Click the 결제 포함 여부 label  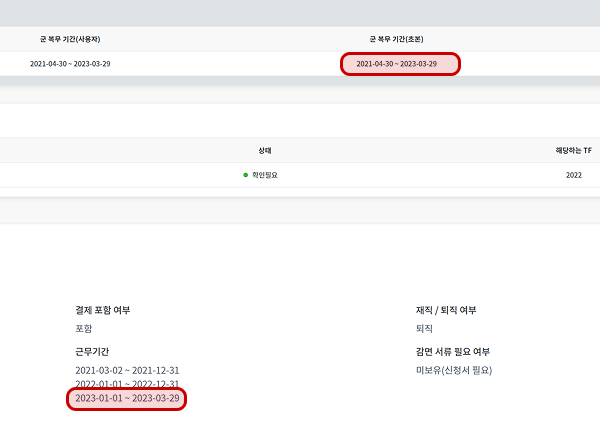[103, 310]
